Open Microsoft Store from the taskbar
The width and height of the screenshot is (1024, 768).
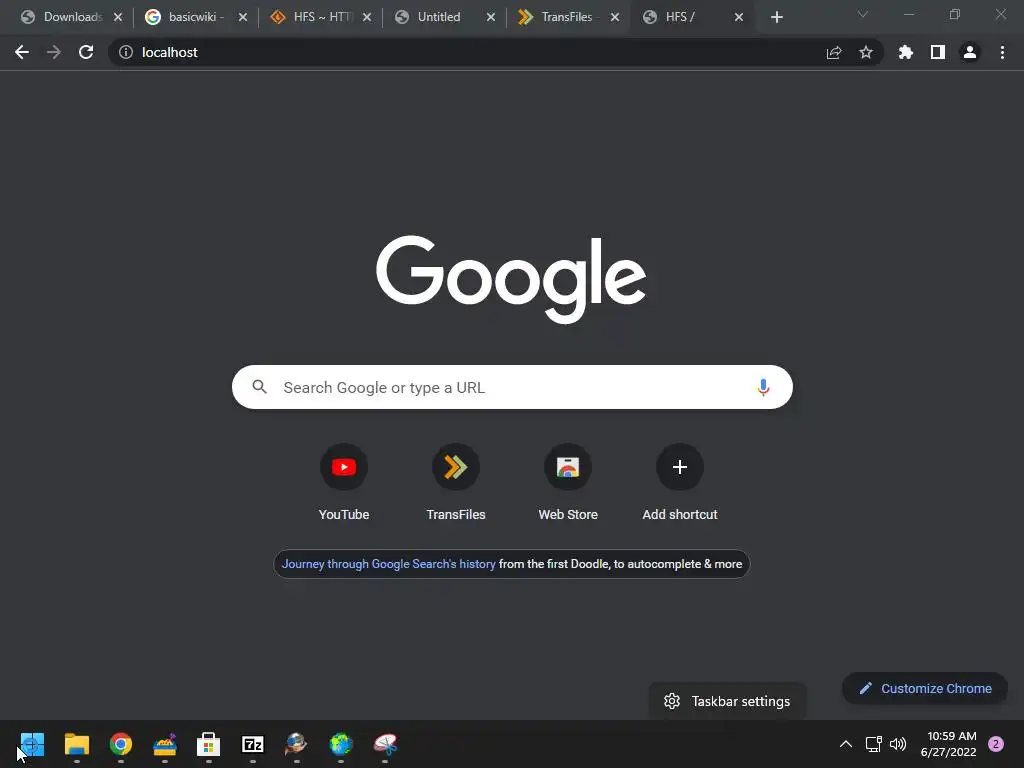point(208,744)
